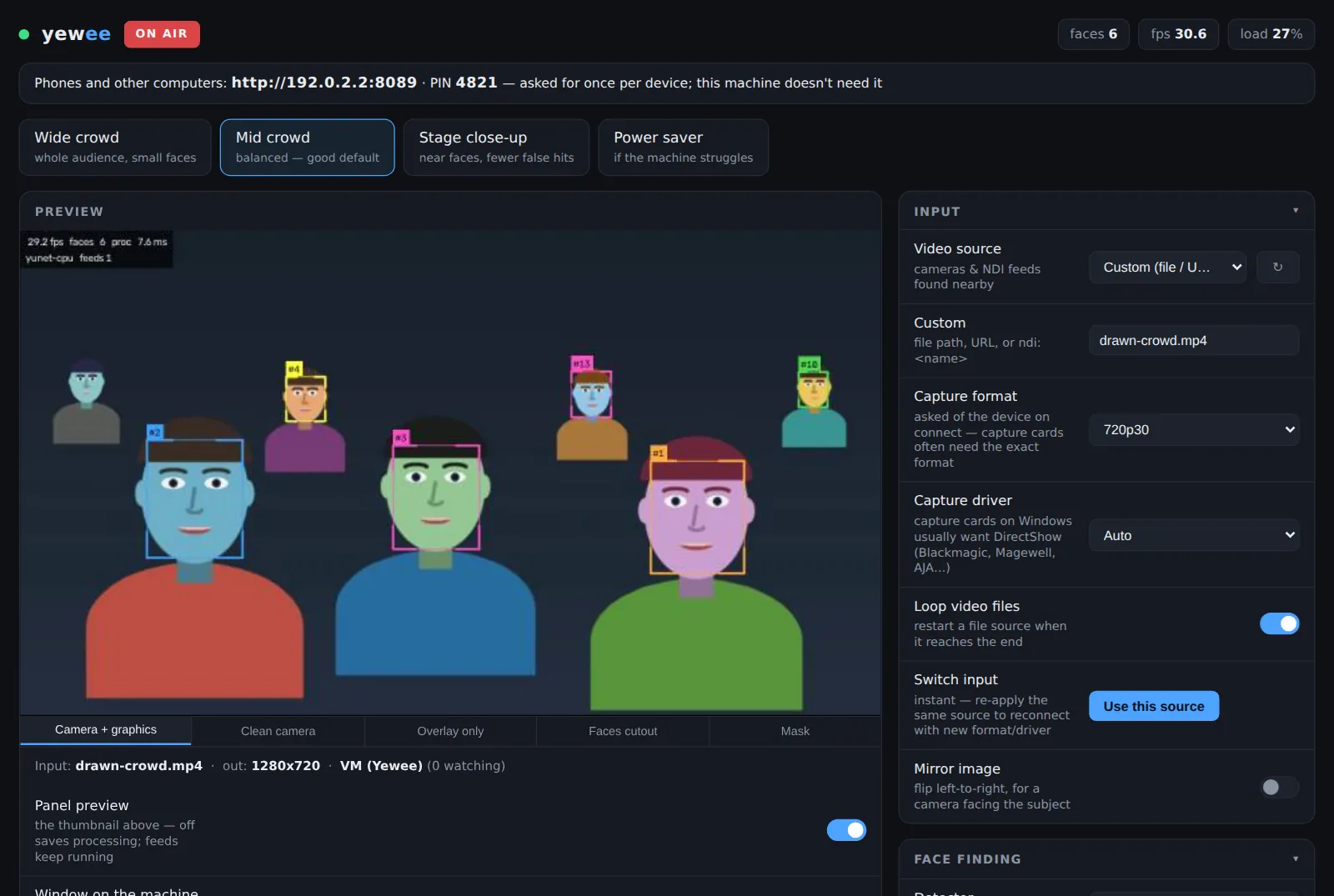
Task: Collapse the INPUT panel arrow
Action: [1295, 211]
